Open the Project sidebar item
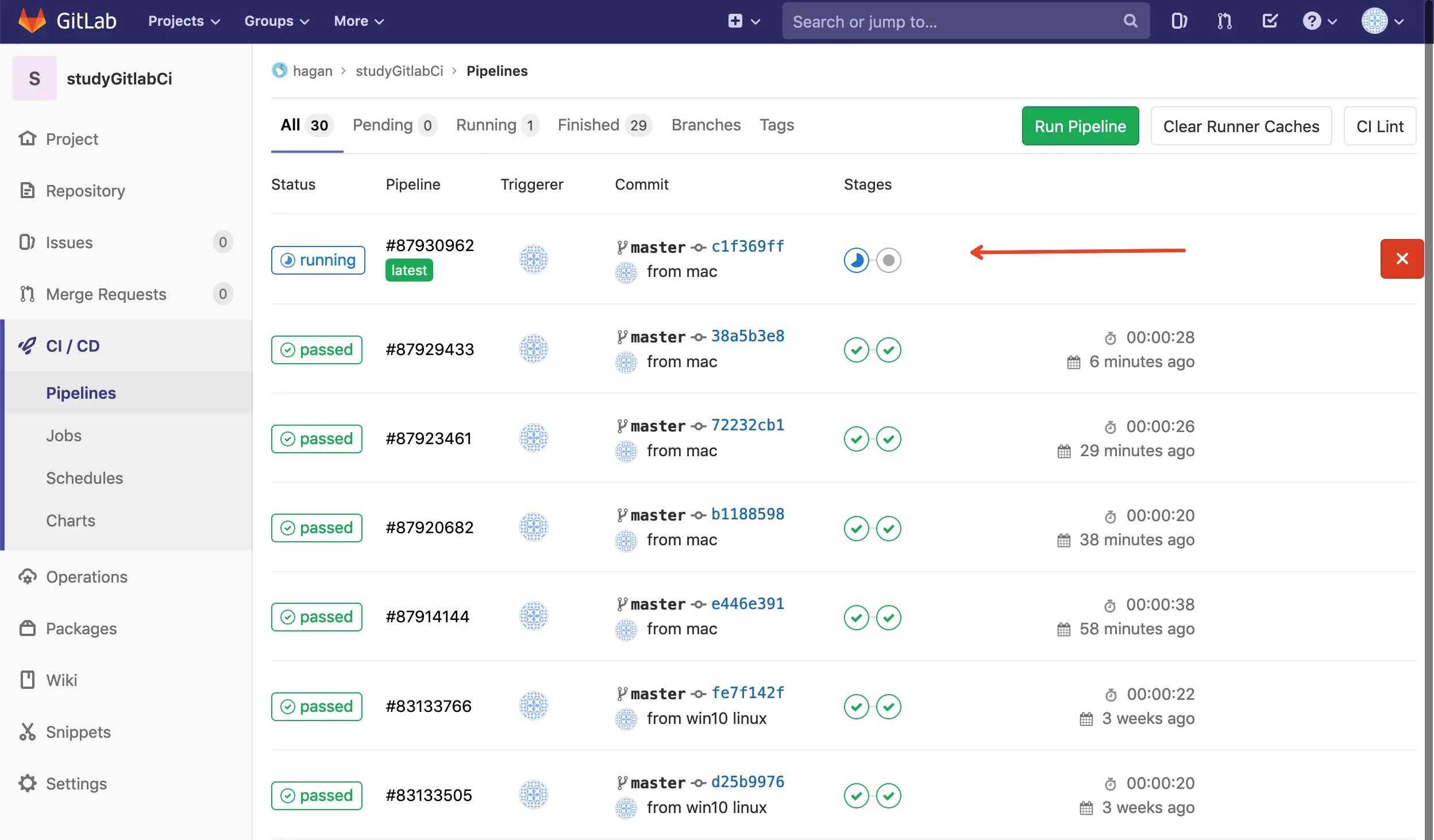Image resolution: width=1434 pixels, height=840 pixels. coord(126,139)
